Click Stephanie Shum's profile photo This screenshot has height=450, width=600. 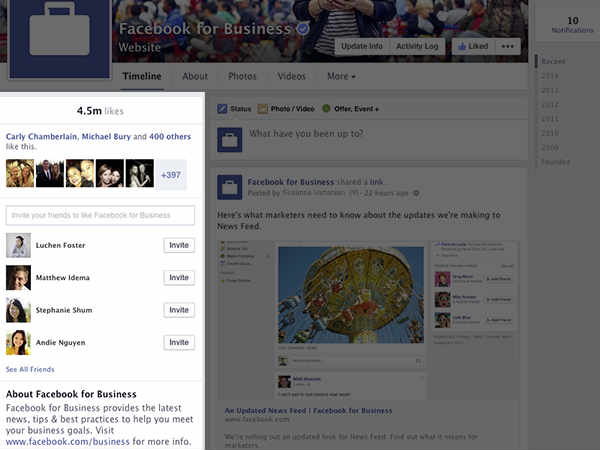pos(18,310)
